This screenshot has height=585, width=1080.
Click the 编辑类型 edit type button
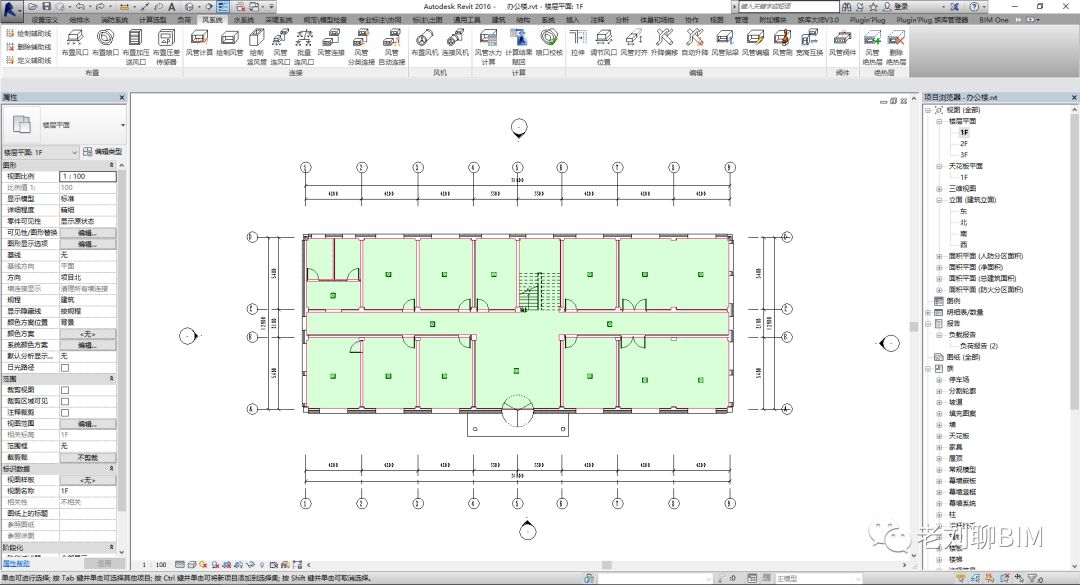103,152
